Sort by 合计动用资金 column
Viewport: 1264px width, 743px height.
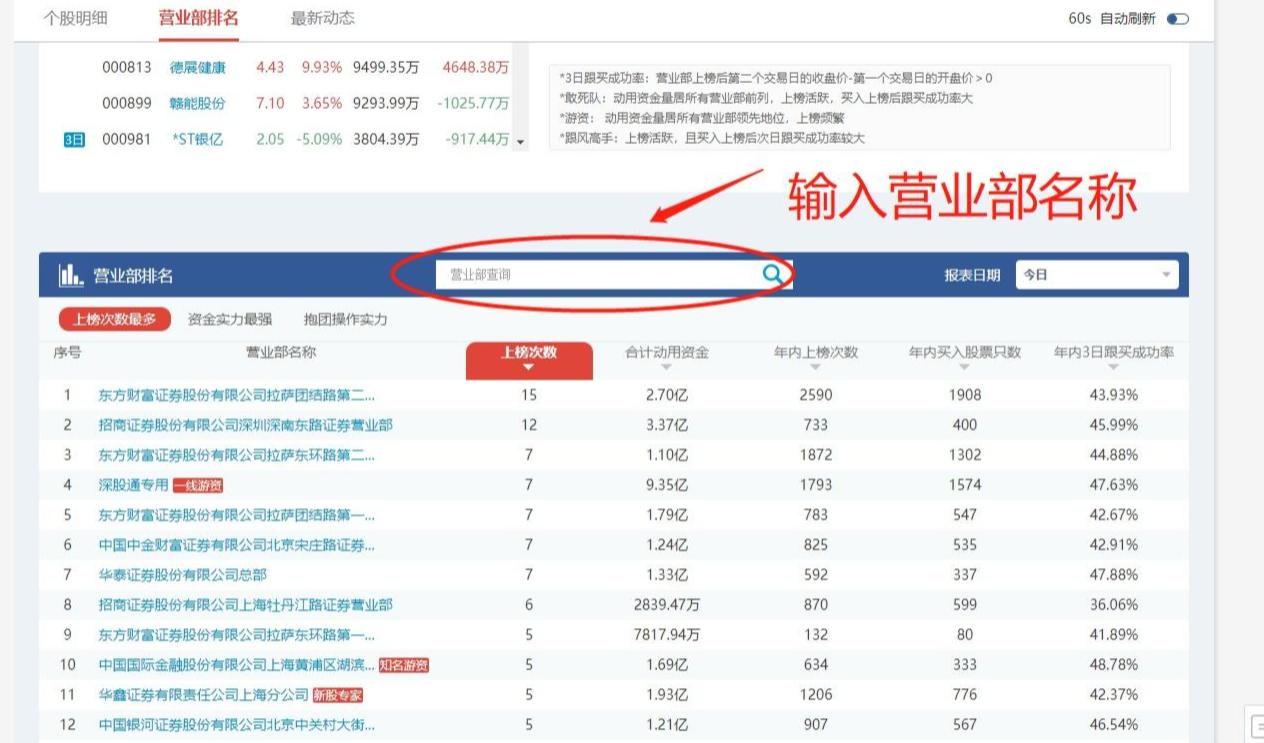click(x=666, y=358)
